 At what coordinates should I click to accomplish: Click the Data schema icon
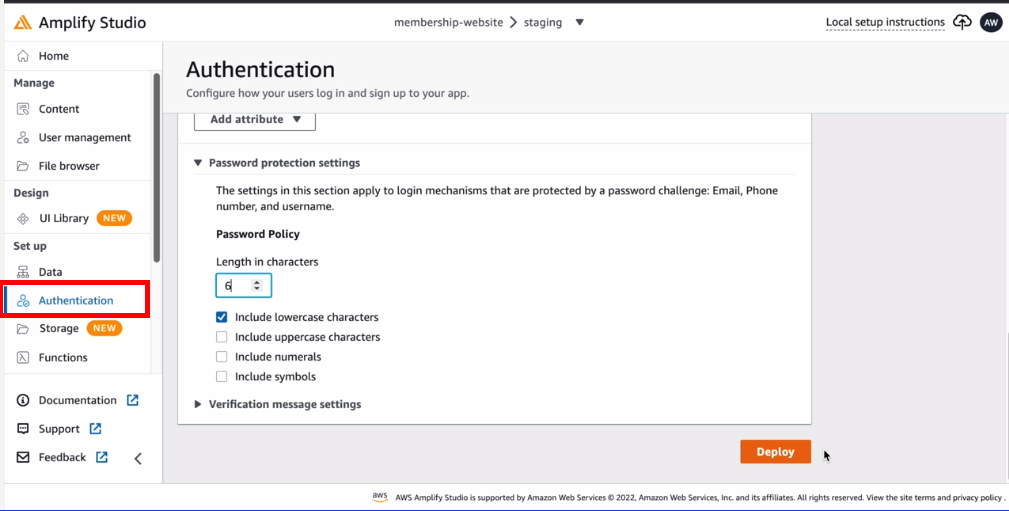(23, 272)
